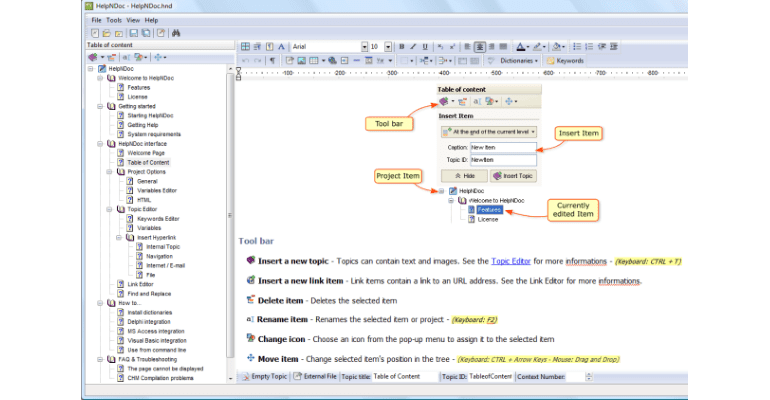
Task: Click the Insert table grid icon
Action: (x=313, y=60)
